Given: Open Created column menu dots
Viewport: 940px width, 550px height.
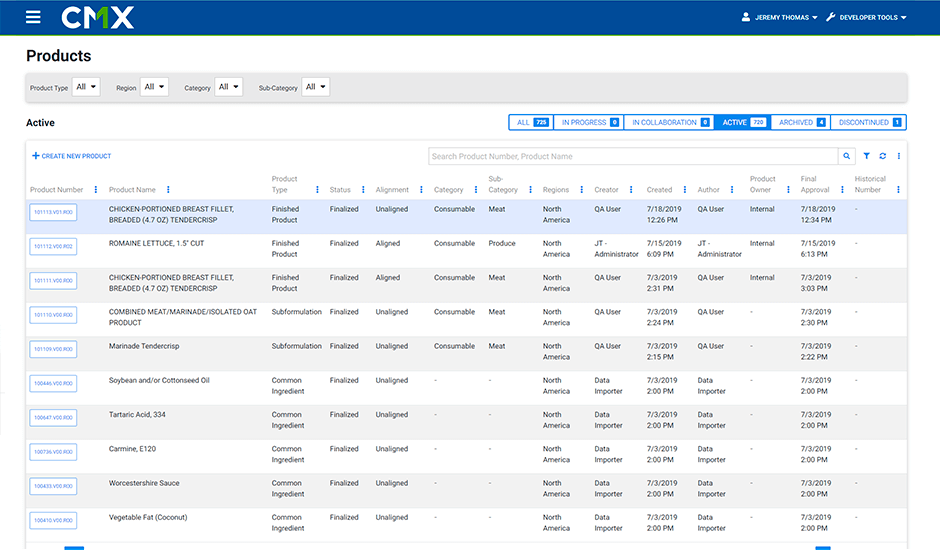Looking at the screenshot, I should (685, 190).
